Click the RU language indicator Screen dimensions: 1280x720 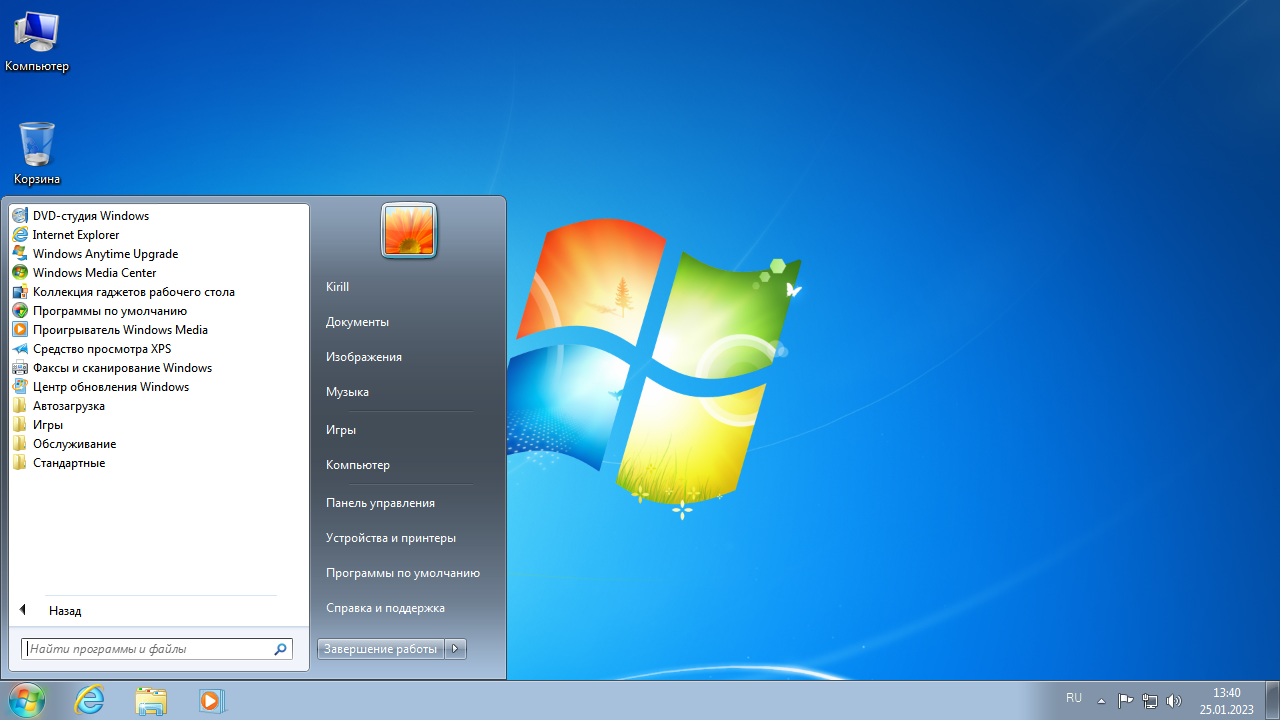[x=1074, y=698]
